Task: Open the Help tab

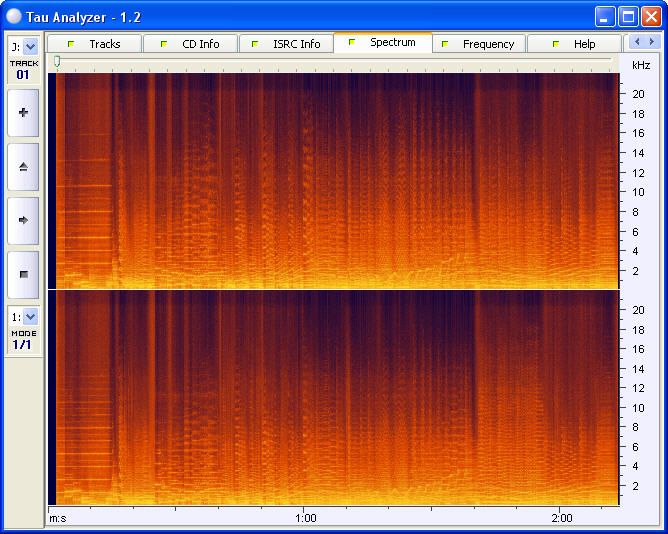Action: coord(575,44)
